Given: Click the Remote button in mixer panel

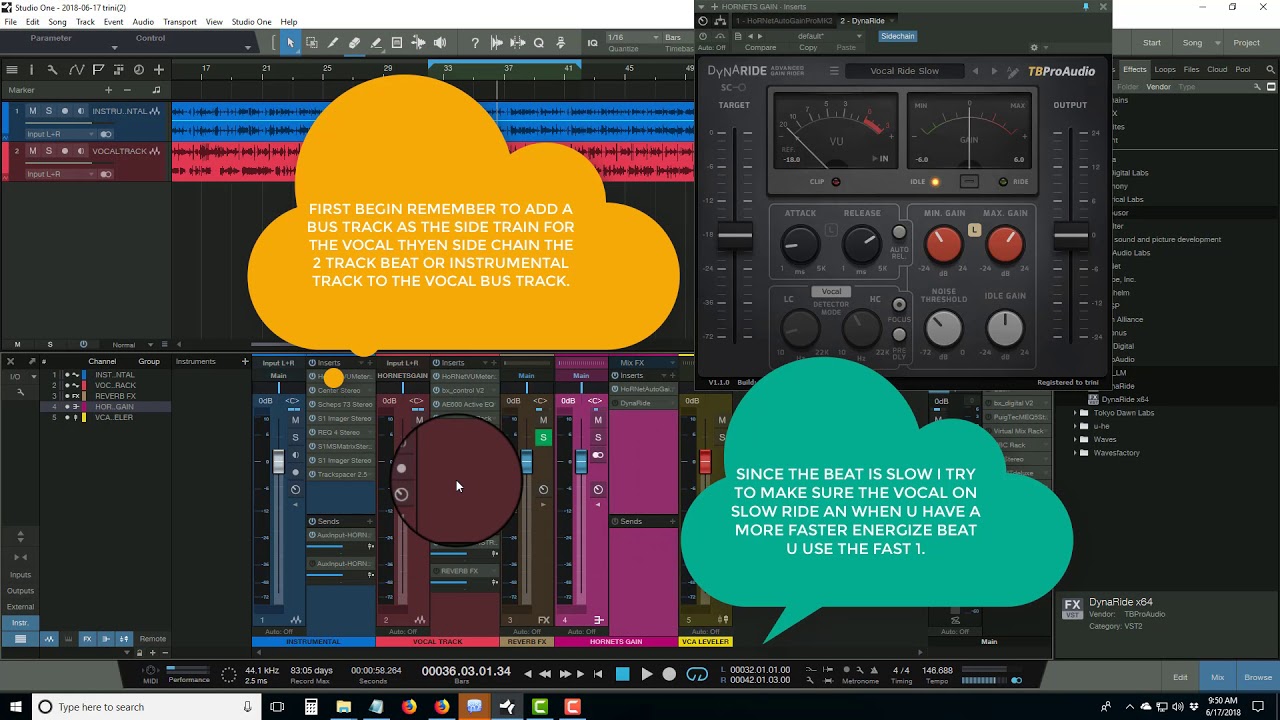Looking at the screenshot, I should click(x=153, y=639).
